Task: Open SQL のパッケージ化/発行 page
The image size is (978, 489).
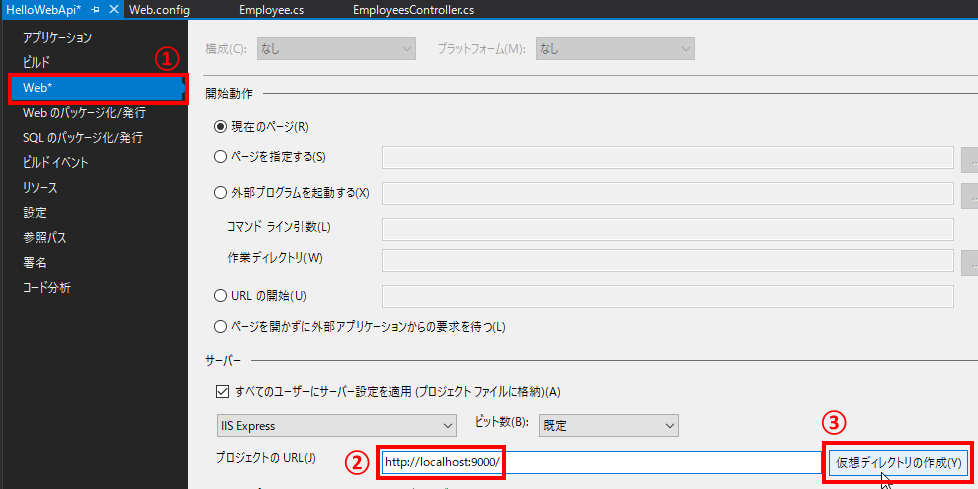Action: coord(83,137)
